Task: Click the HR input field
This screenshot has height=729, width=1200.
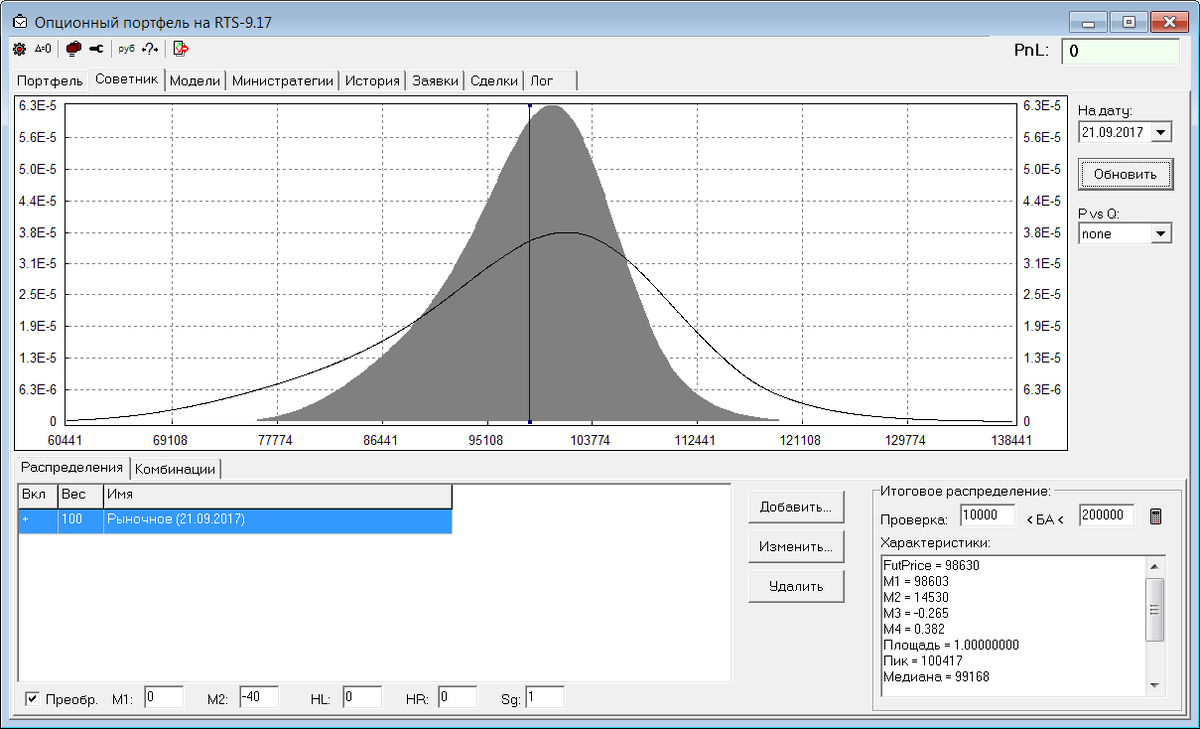Action: click(x=457, y=697)
